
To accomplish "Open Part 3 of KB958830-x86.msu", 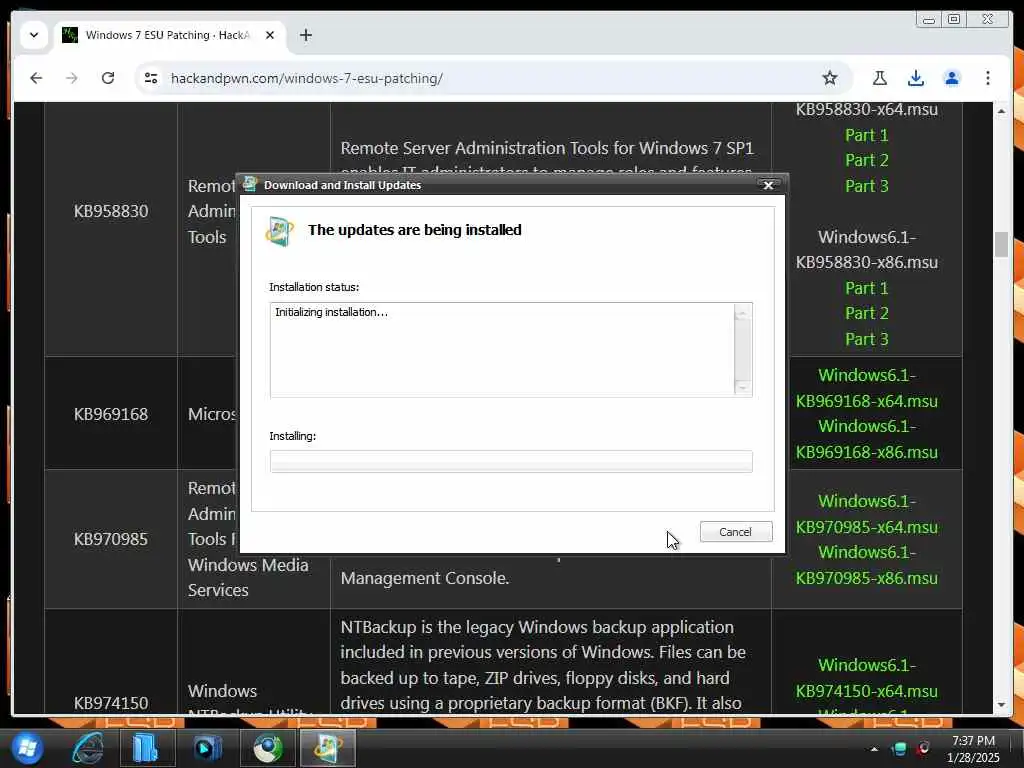I will pos(867,339).
